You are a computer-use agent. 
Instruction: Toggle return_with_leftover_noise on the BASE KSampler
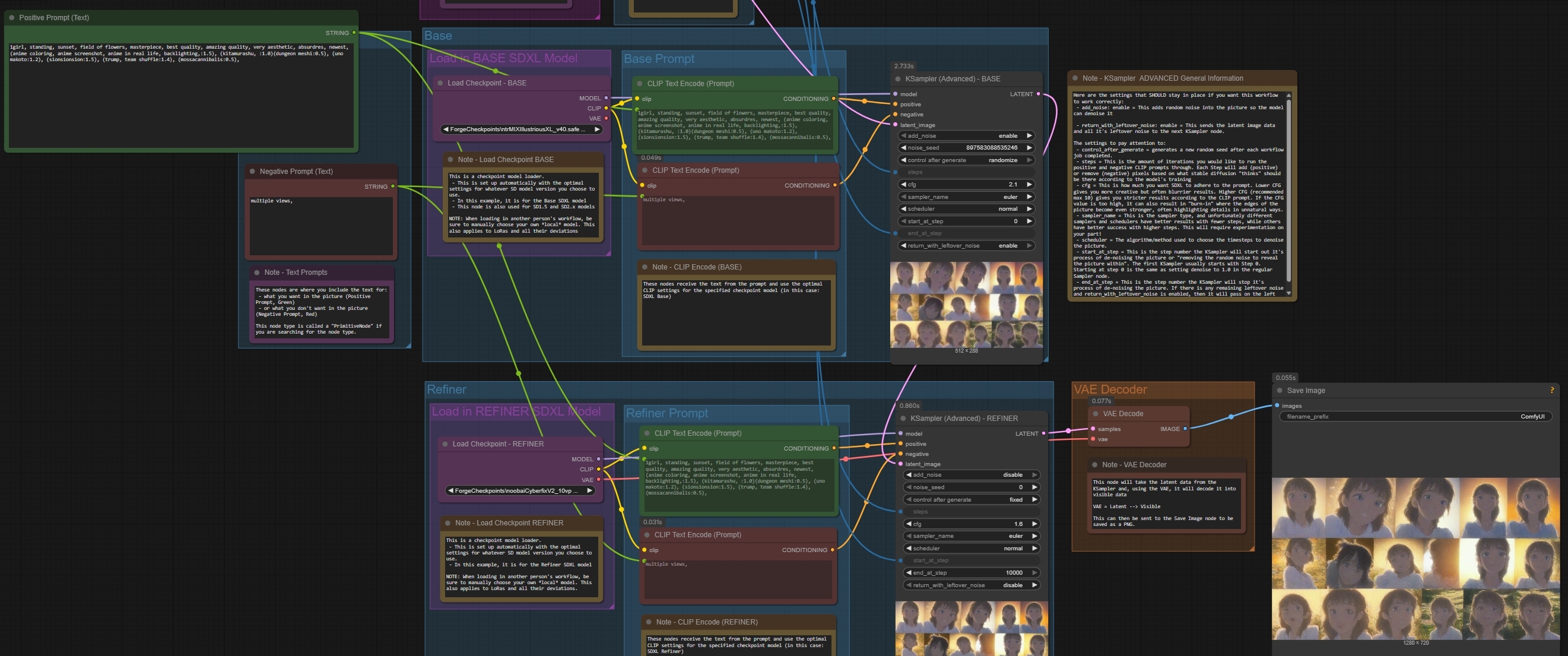[x=966, y=245]
